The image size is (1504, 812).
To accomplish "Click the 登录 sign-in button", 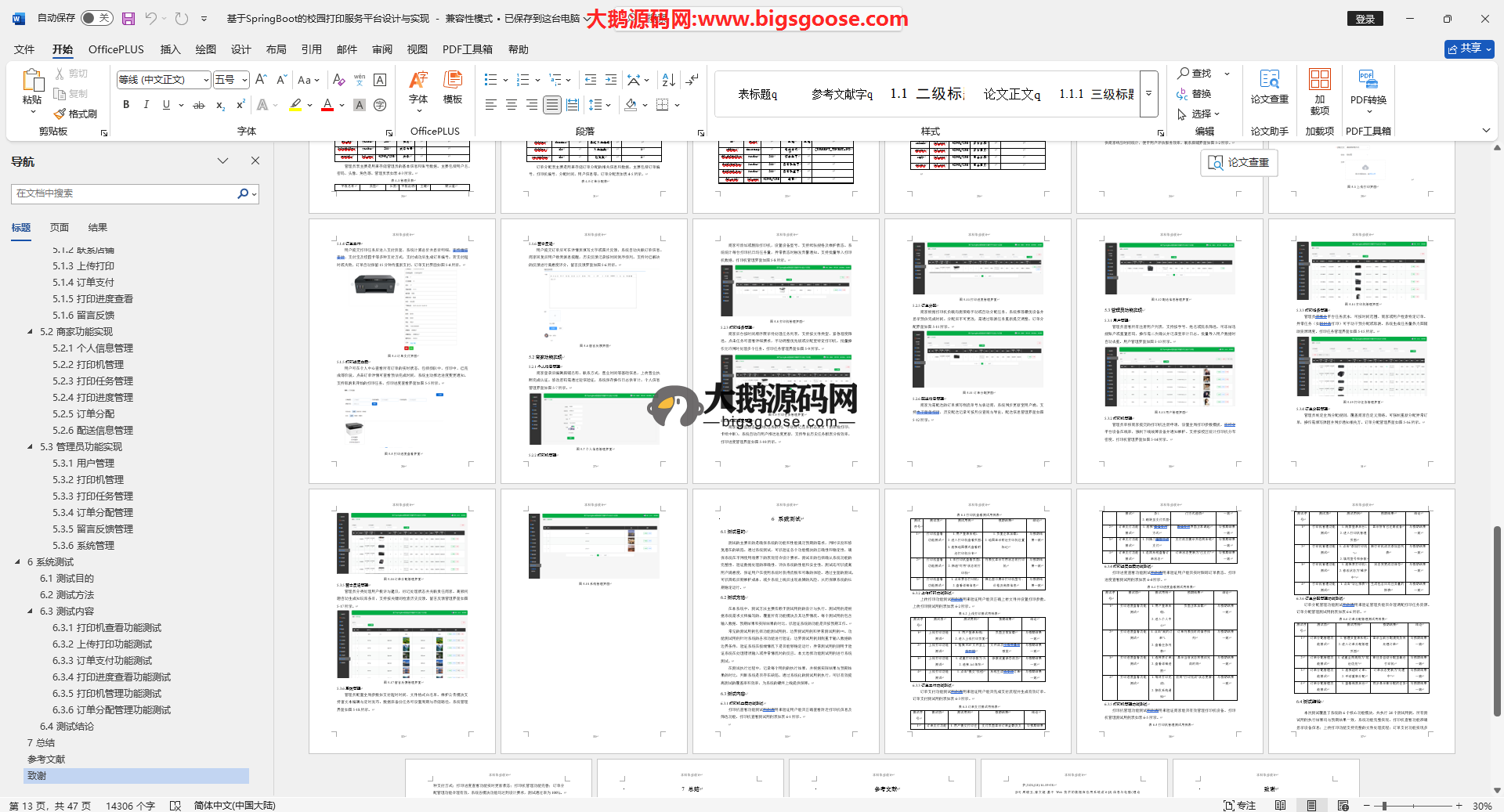I will click(1365, 19).
